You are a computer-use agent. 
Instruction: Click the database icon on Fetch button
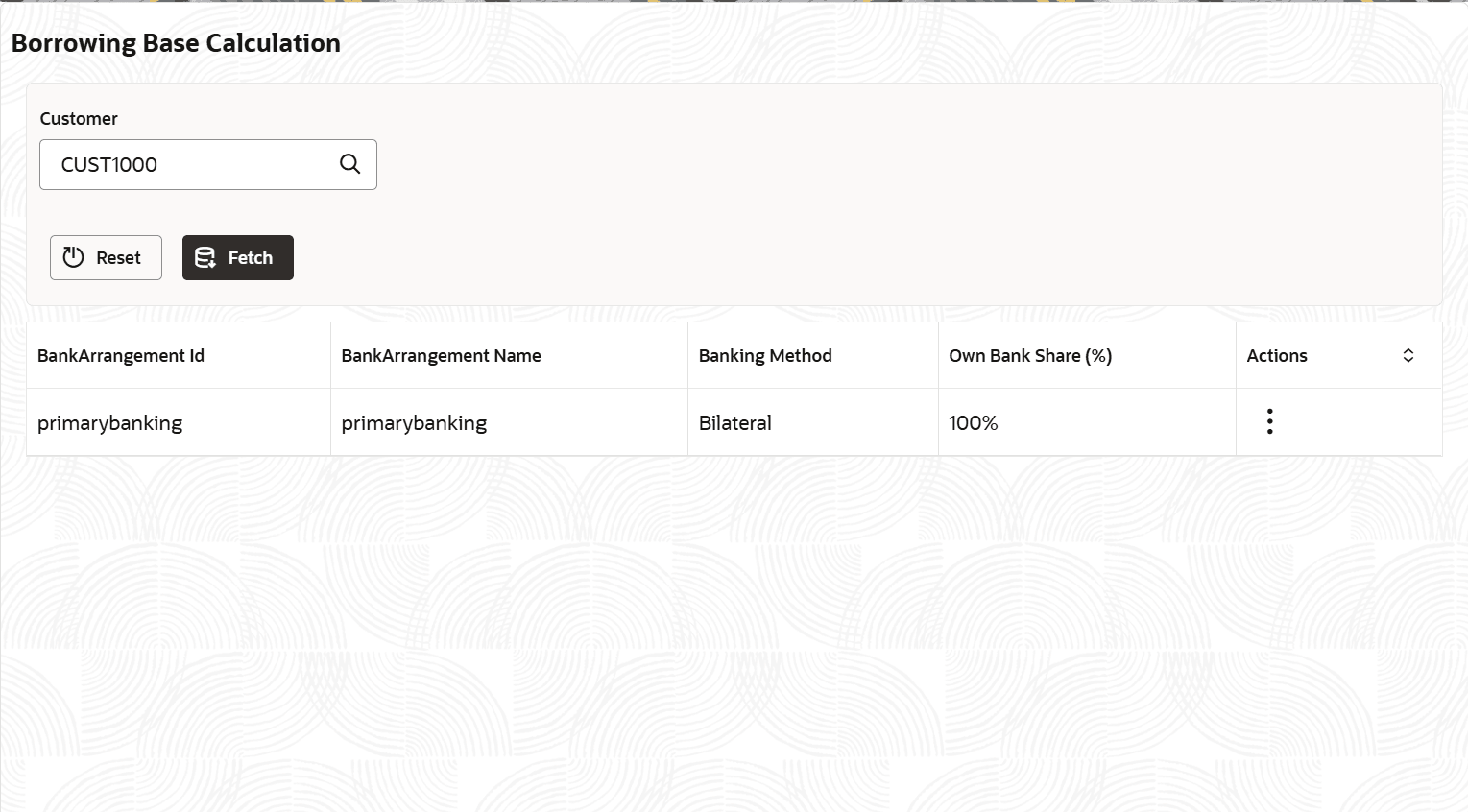coord(205,257)
